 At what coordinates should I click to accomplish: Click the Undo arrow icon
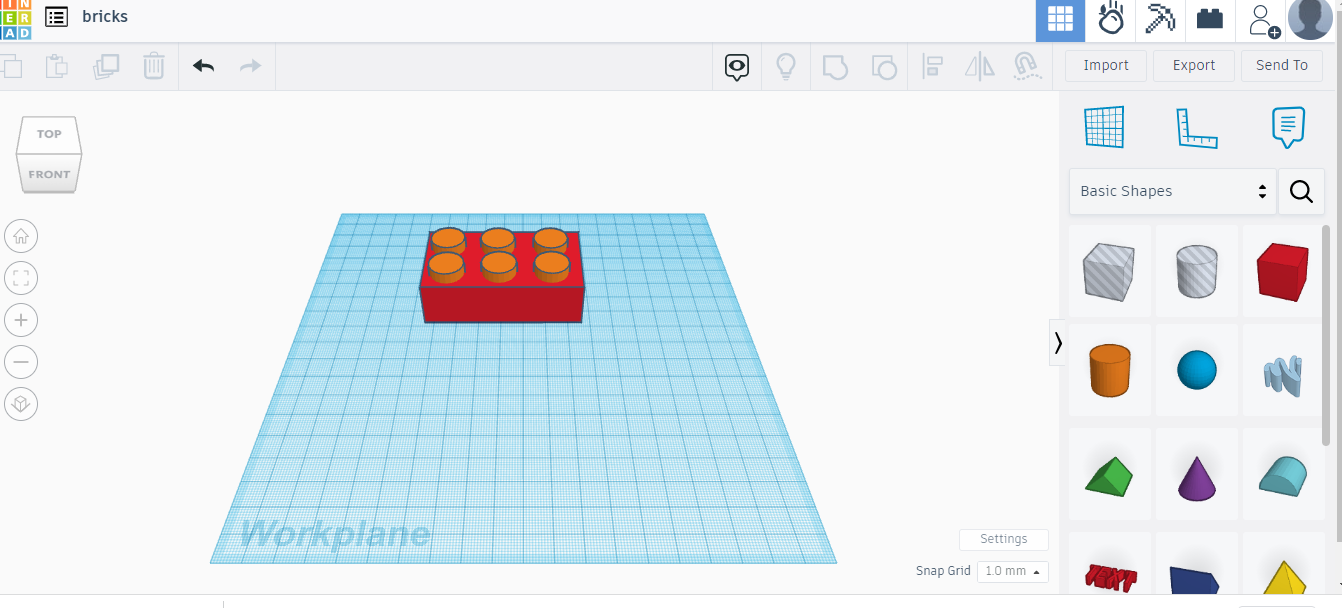[204, 66]
